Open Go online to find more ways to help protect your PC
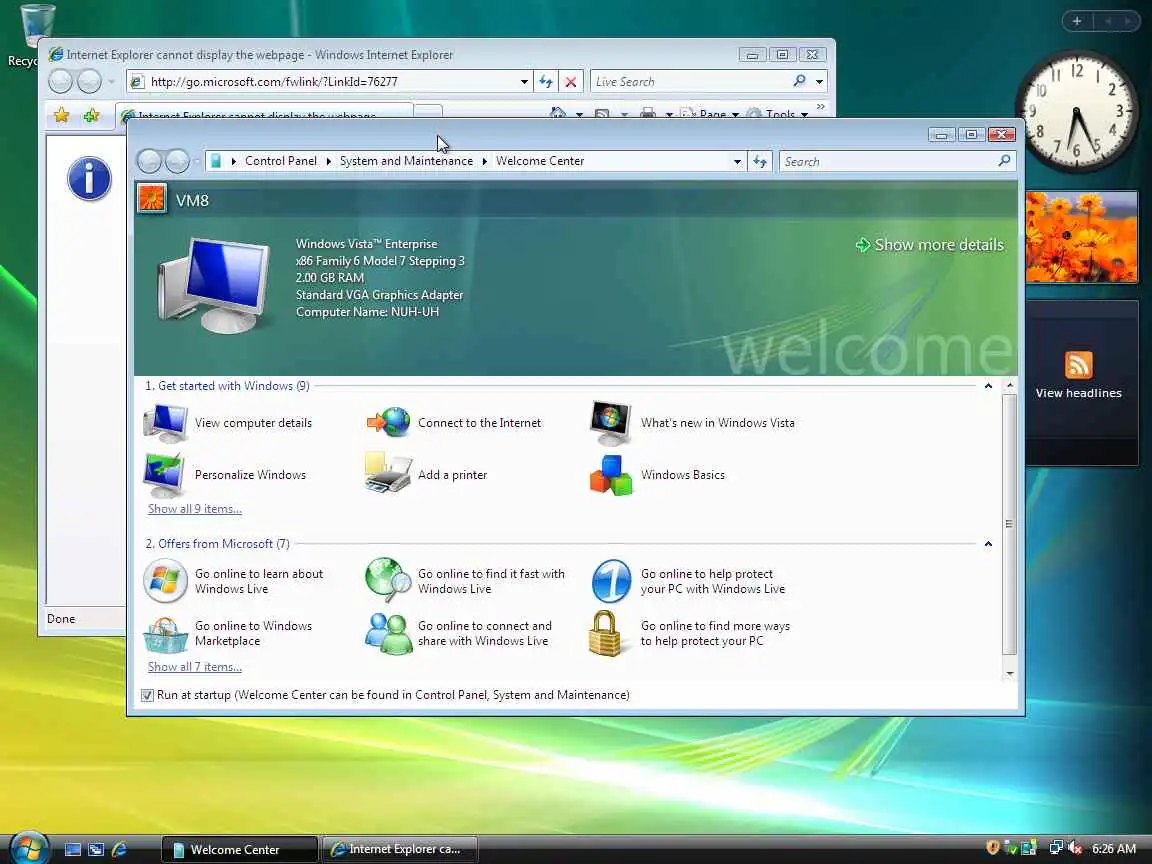 coord(690,633)
